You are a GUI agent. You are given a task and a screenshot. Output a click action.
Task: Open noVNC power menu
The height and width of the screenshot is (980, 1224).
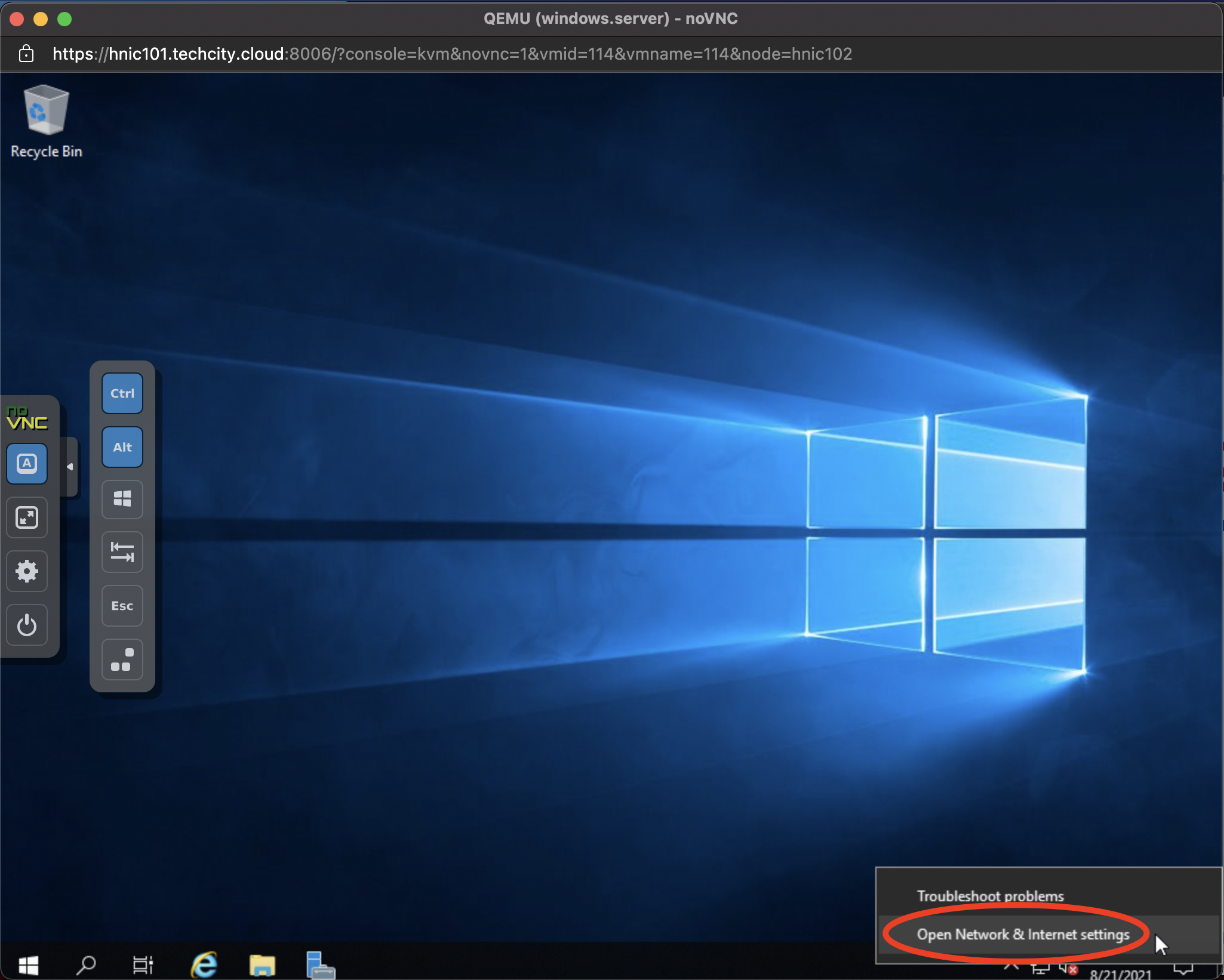tap(27, 625)
